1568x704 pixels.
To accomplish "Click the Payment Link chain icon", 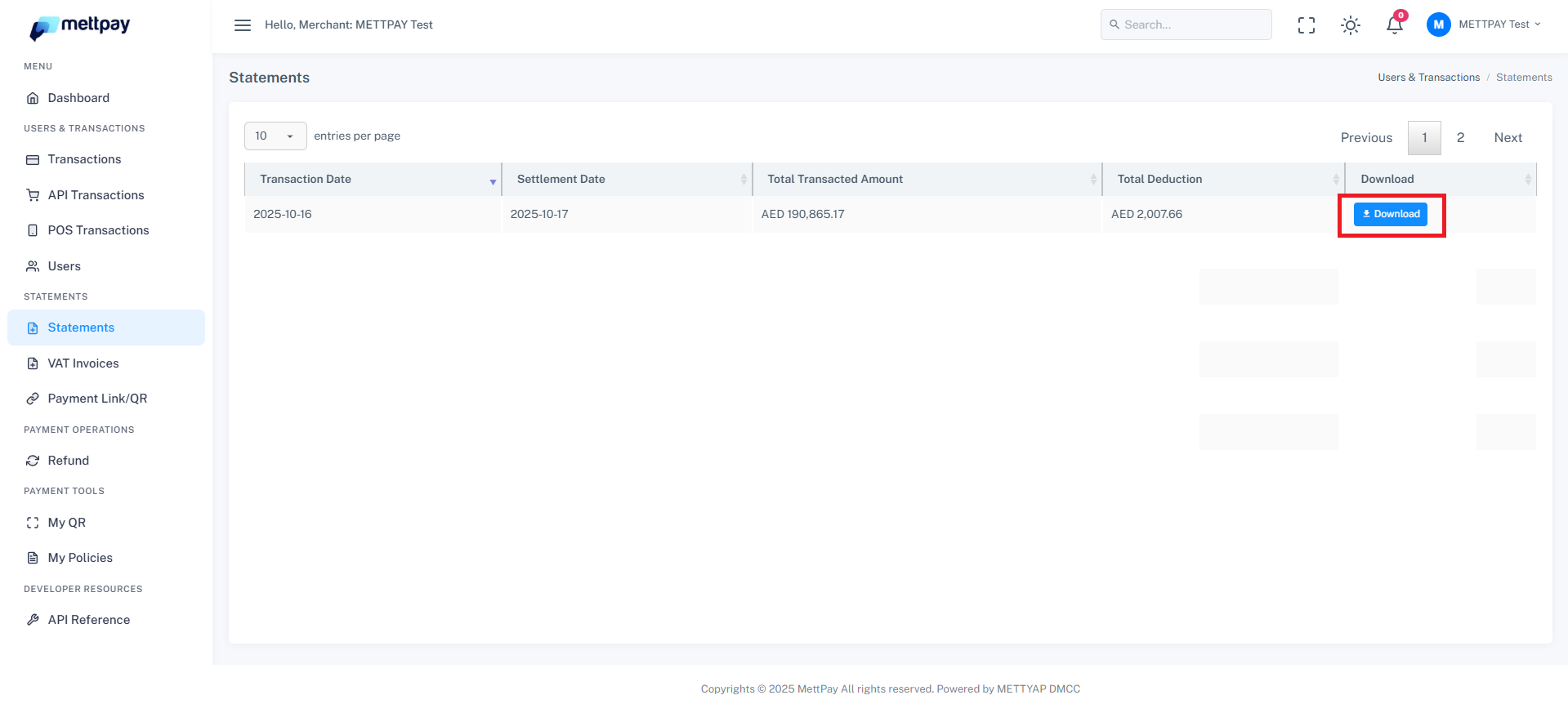I will pyautogui.click(x=33, y=399).
